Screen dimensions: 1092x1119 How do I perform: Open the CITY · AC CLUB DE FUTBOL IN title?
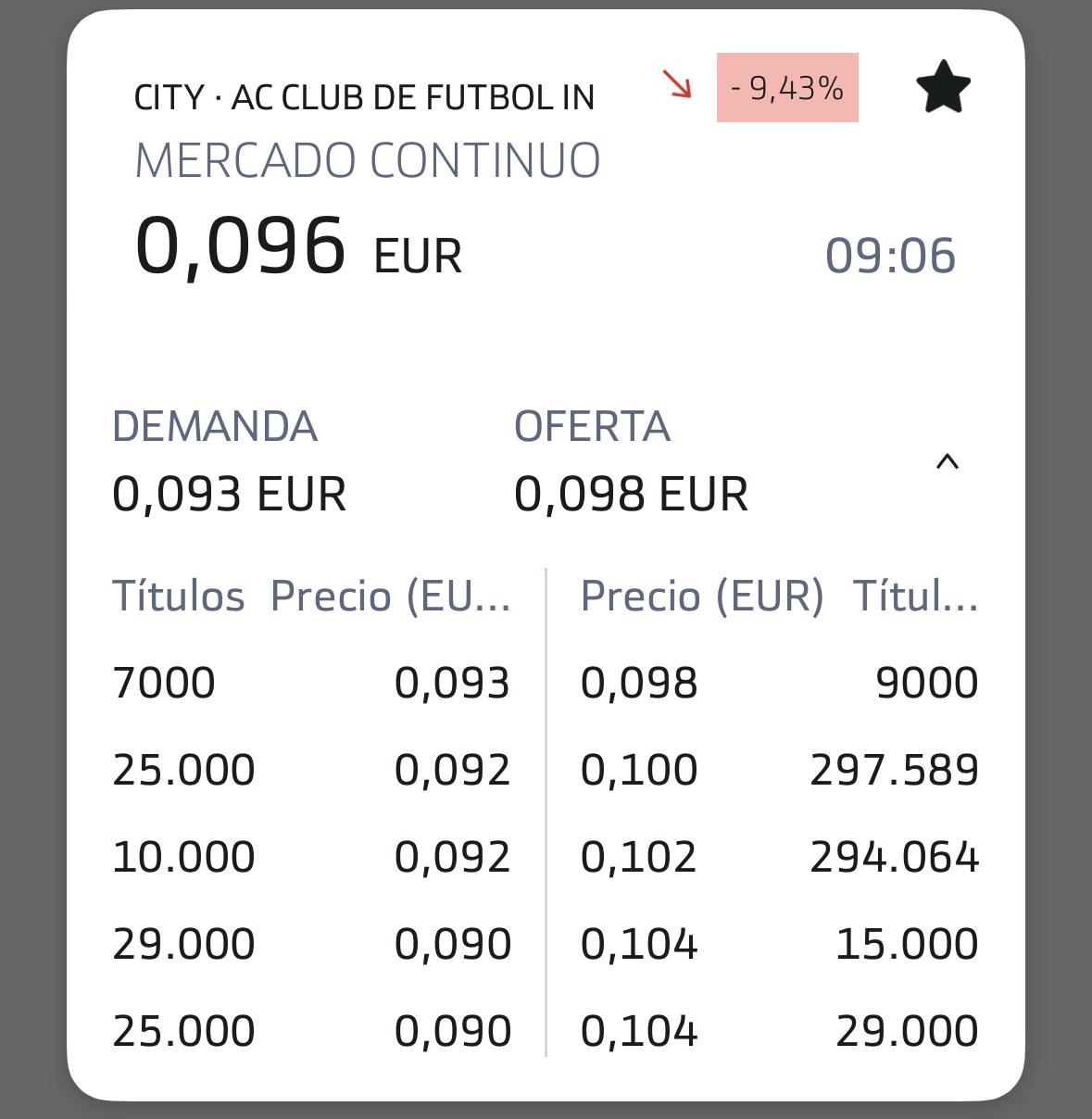tap(364, 97)
